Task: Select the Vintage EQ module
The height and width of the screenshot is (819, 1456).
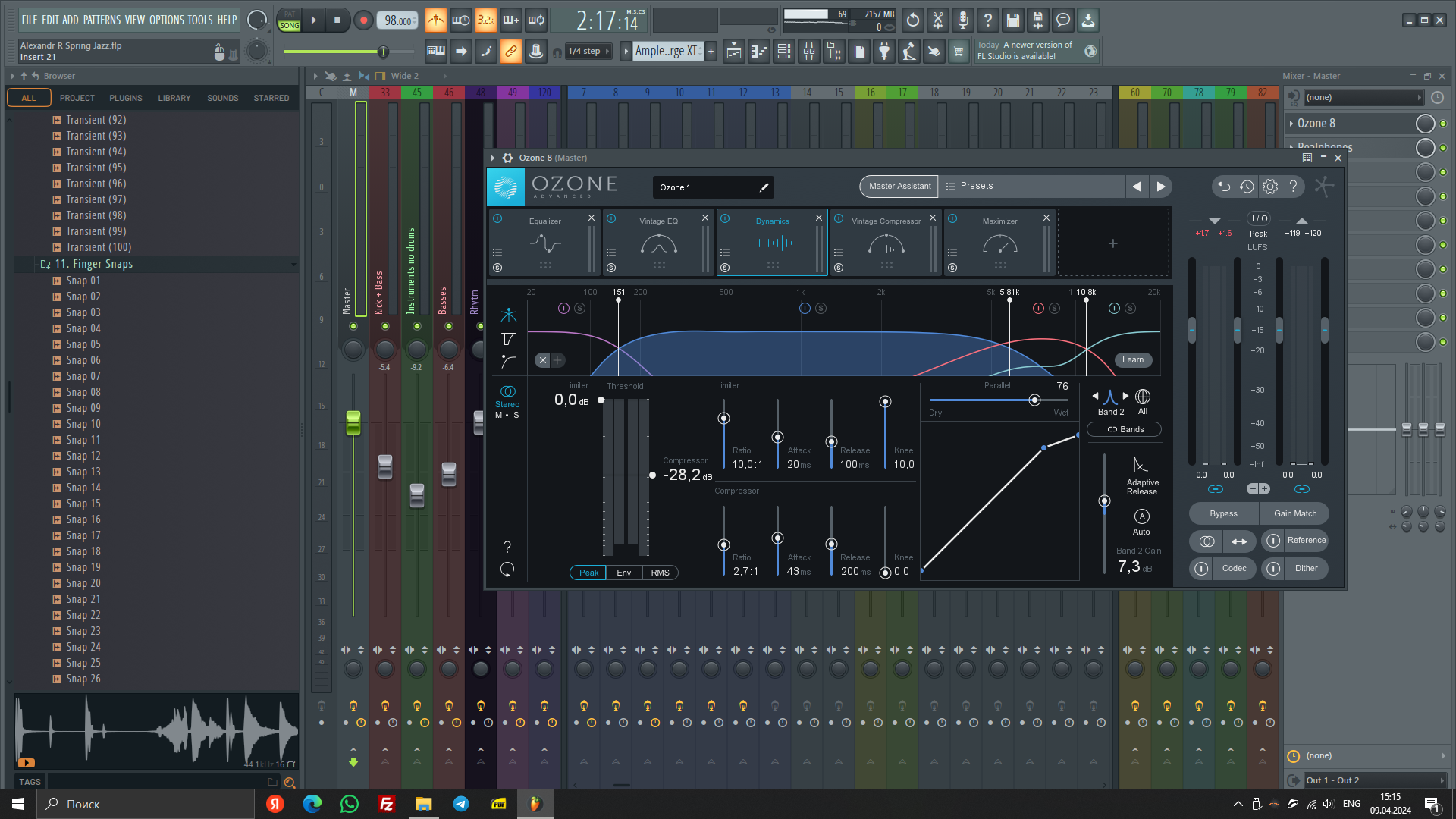Action: (x=658, y=243)
